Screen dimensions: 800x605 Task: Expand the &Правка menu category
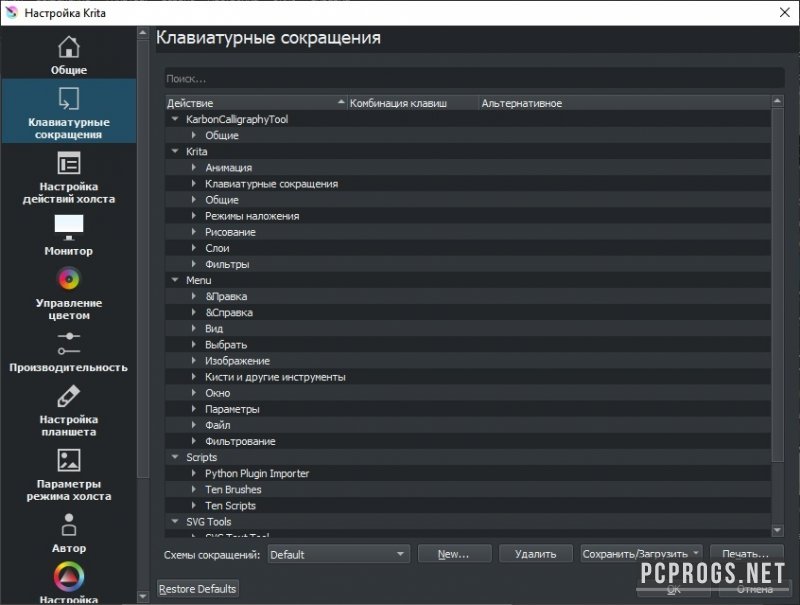click(193, 296)
